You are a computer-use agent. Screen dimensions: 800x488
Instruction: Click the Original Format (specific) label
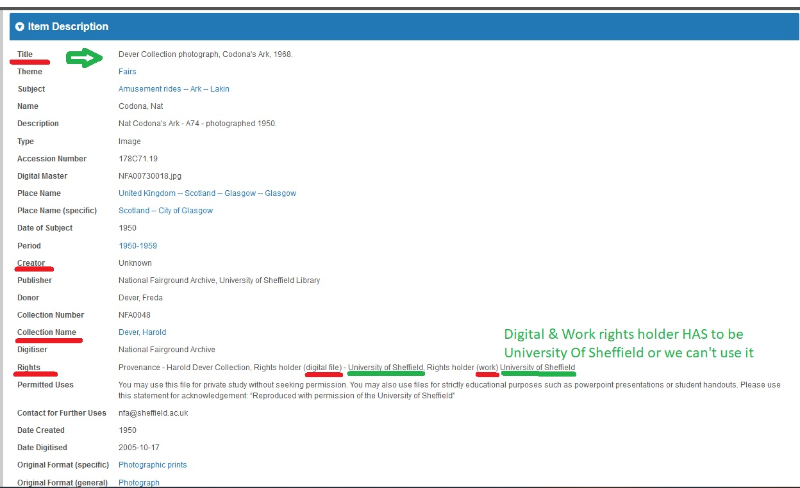pyautogui.click(x=63, y=465)
